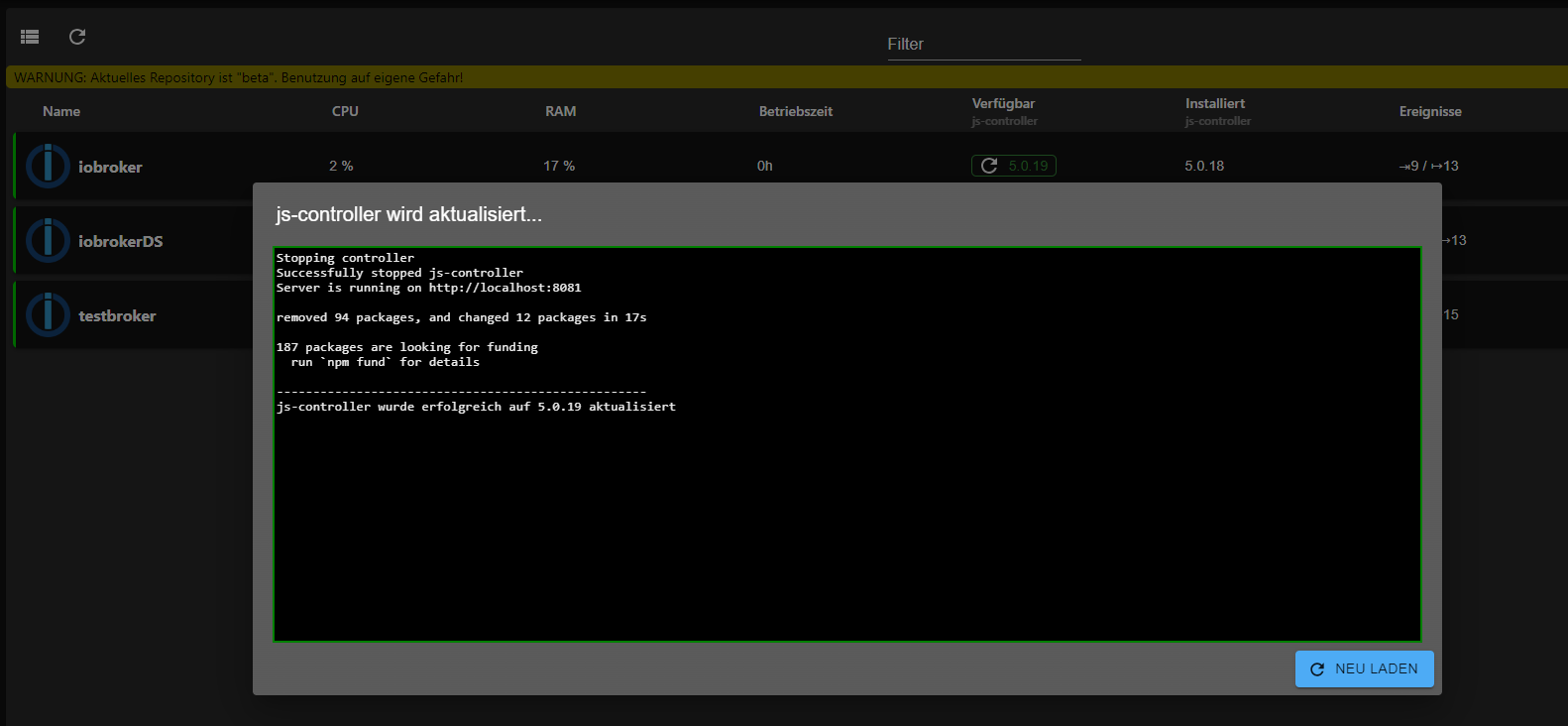Reload hosts with the refresh icon

77,37
